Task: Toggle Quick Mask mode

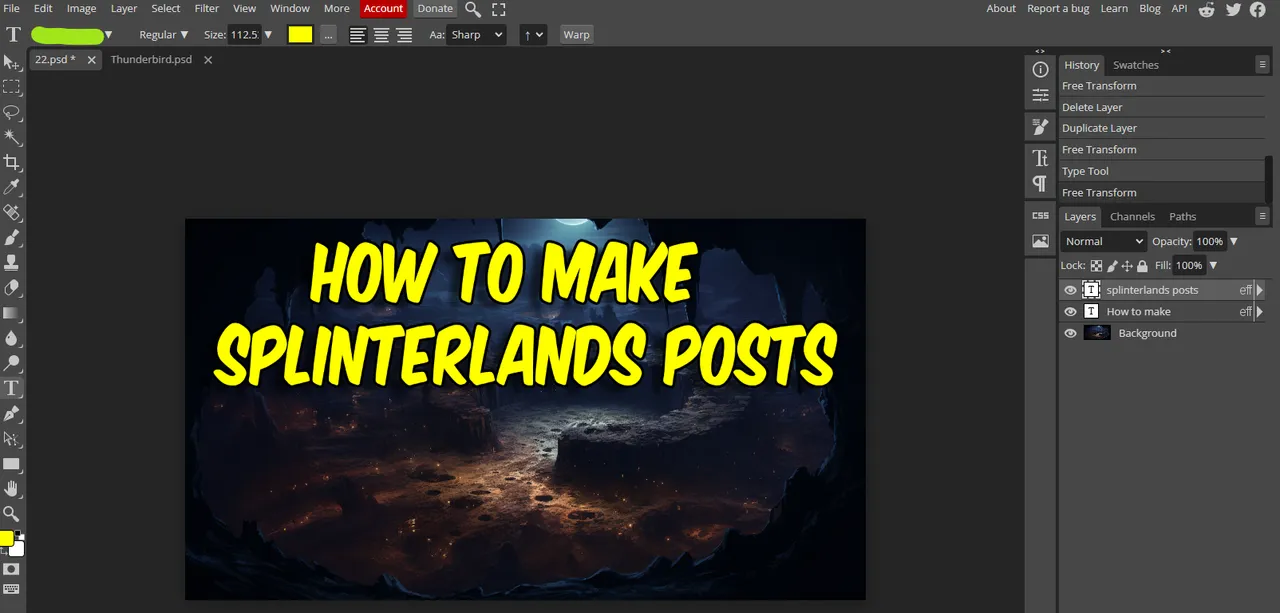Action: click(x=11, y=568)
